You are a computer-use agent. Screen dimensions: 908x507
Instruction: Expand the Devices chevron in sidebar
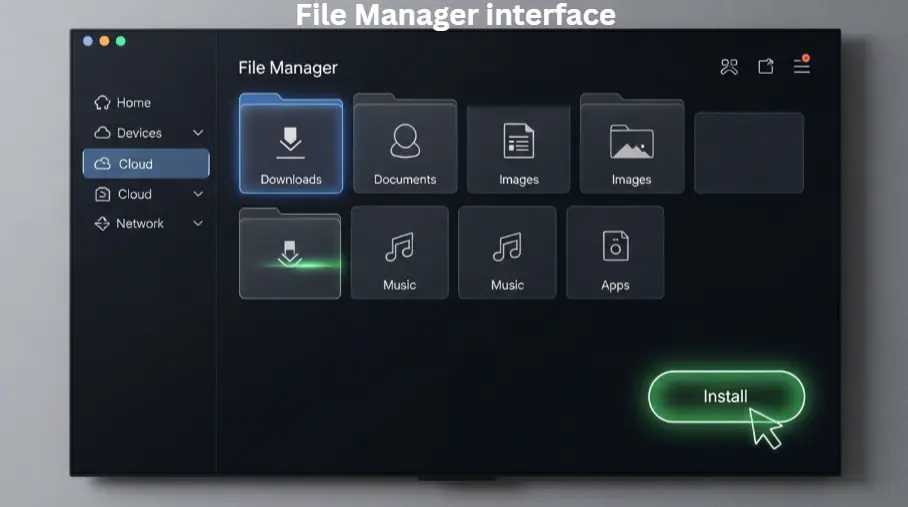[198, 133]
